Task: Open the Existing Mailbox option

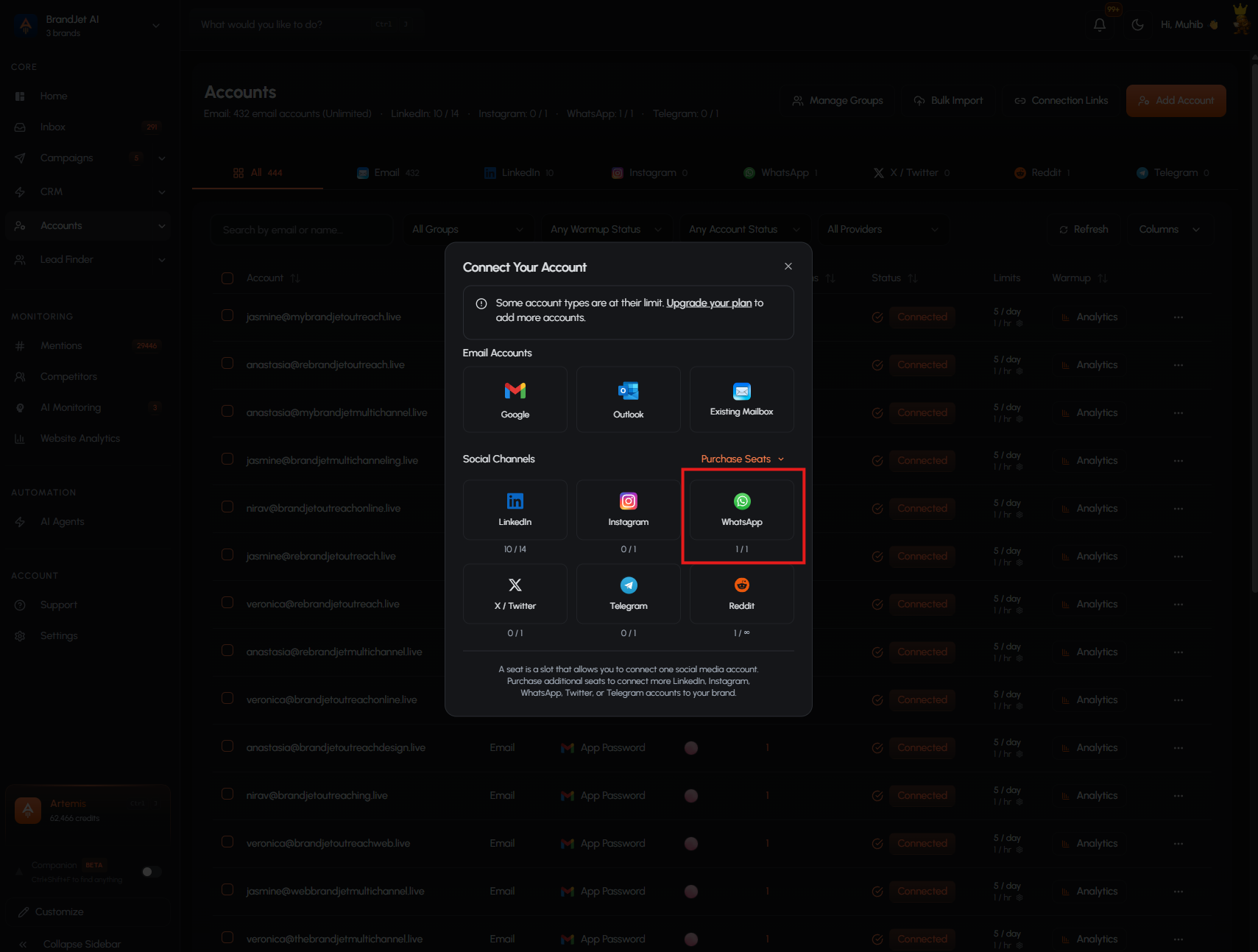Action: coord(741,399)
